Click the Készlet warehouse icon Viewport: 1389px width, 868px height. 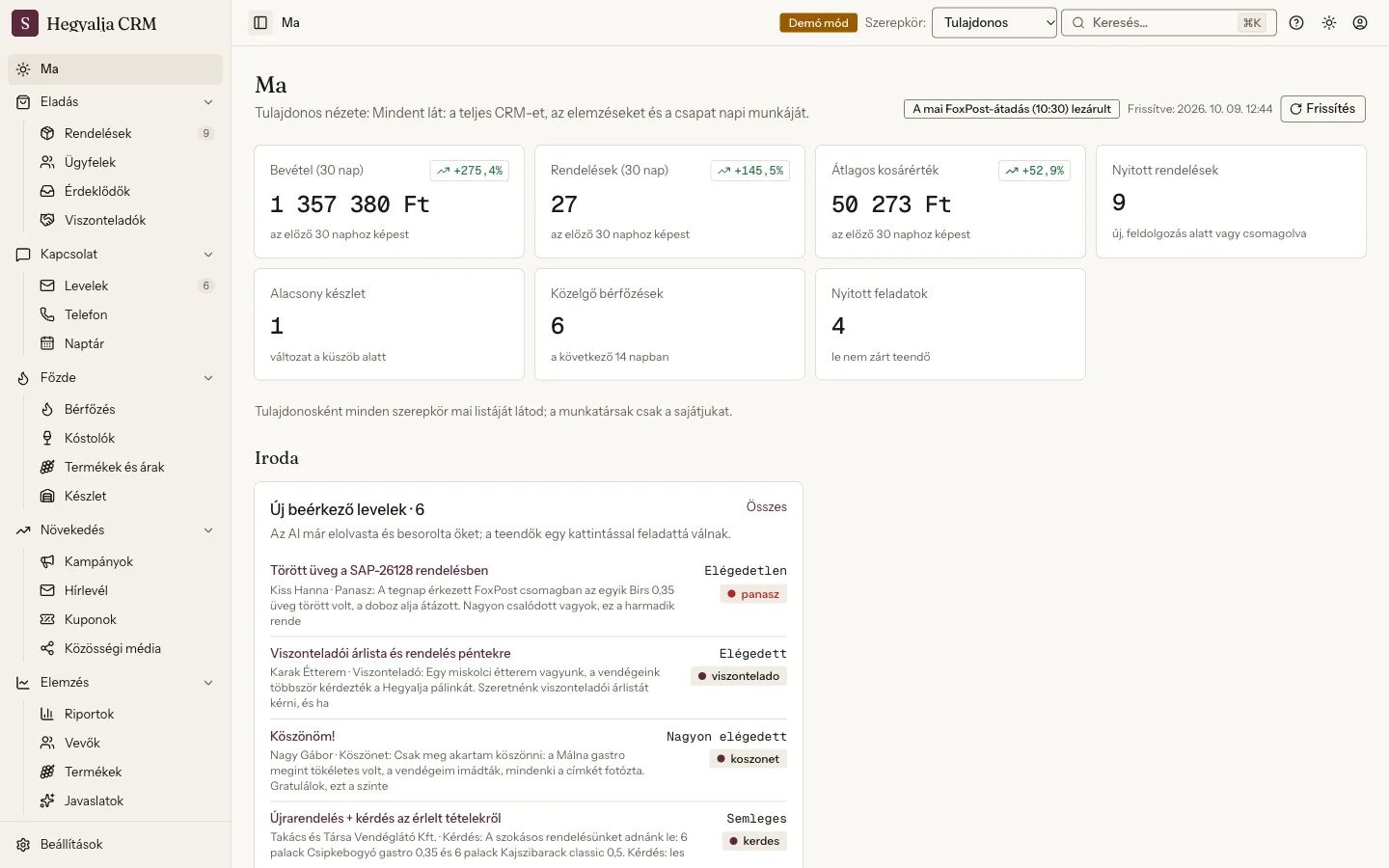pyautogui.click(x=47, y=496)
